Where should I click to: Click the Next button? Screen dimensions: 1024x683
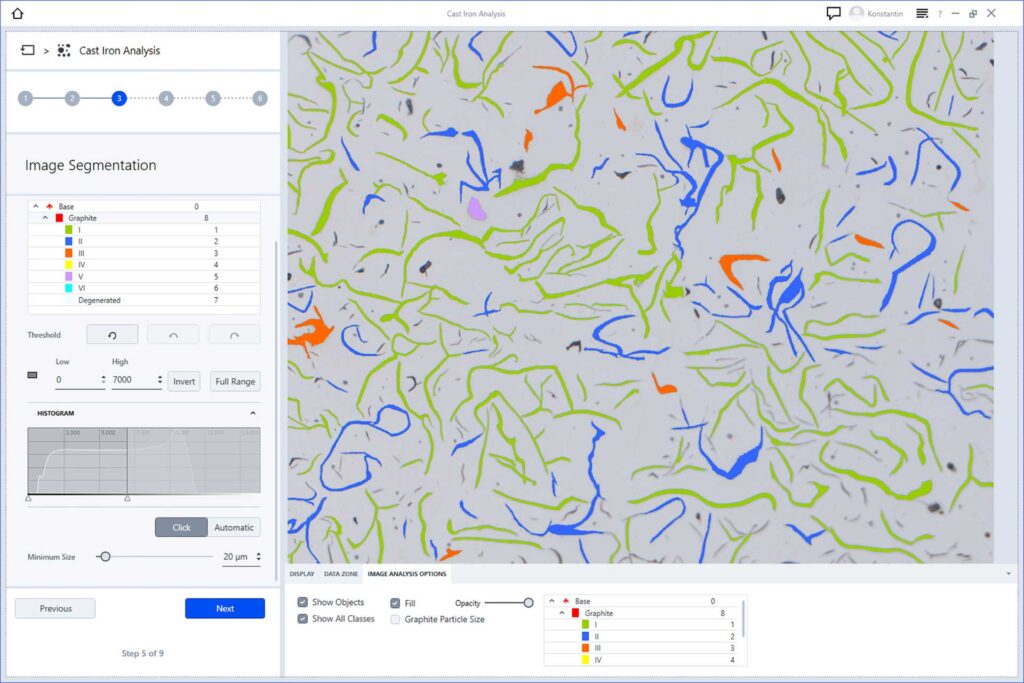224,608
